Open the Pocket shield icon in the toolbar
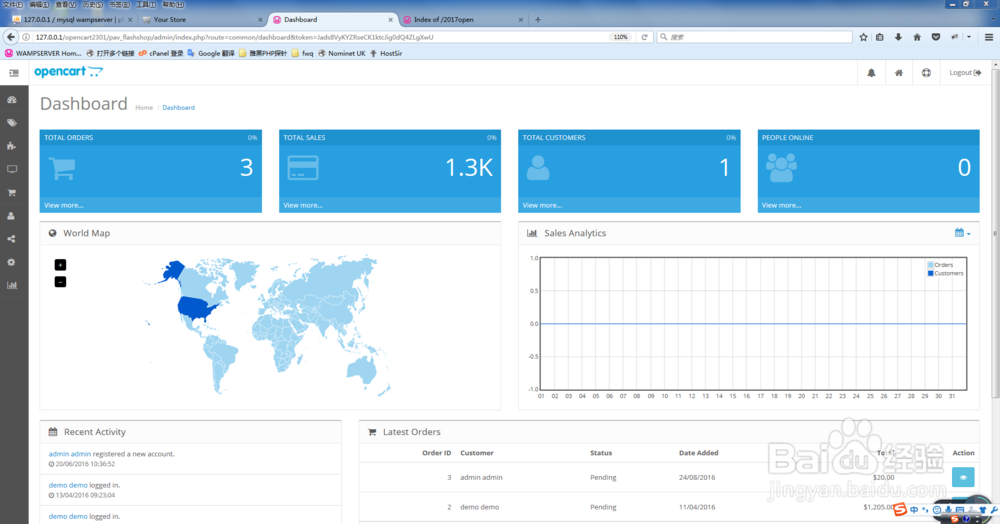 (936, 37)
